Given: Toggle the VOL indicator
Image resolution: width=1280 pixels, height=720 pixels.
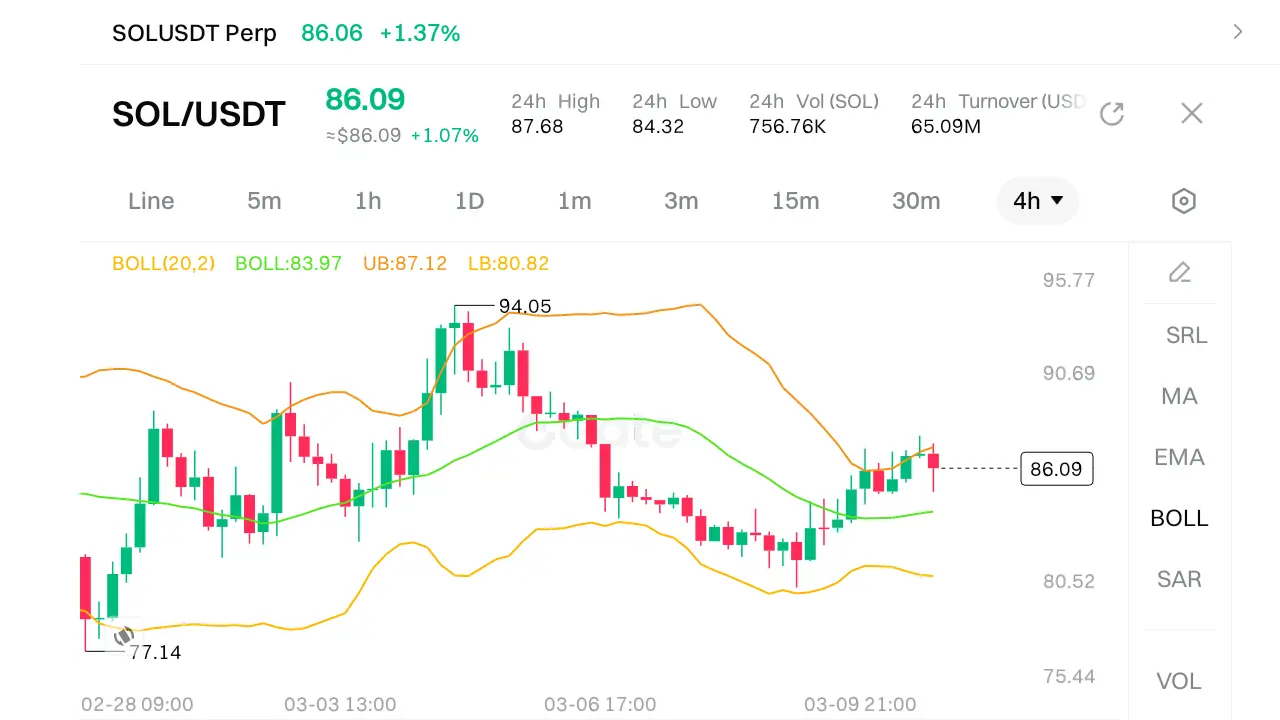Looking at the screenshot, I should pyautogui.click(x=1178, y=681).
